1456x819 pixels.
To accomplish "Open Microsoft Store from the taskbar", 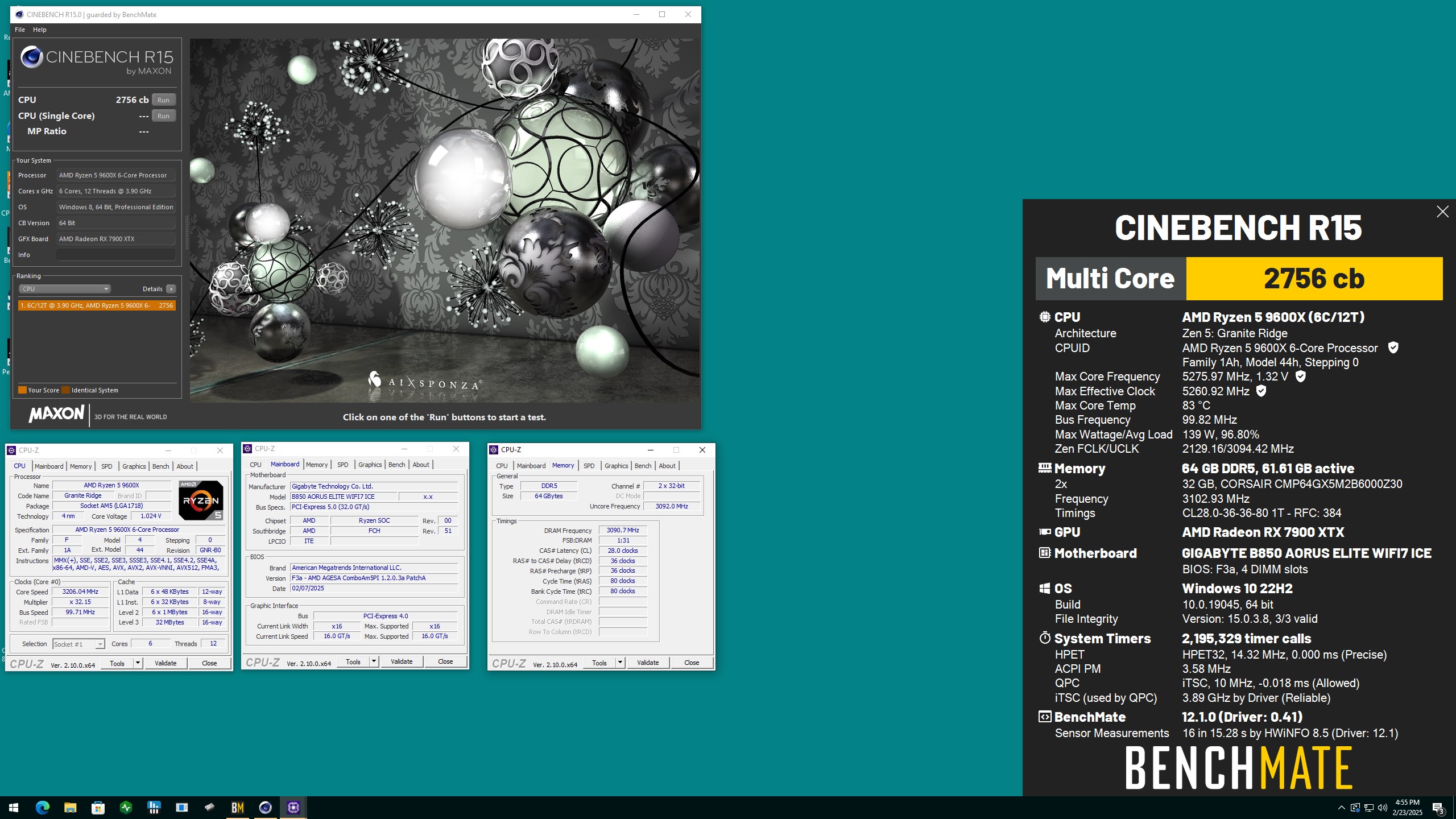I will tap(98, 807).
